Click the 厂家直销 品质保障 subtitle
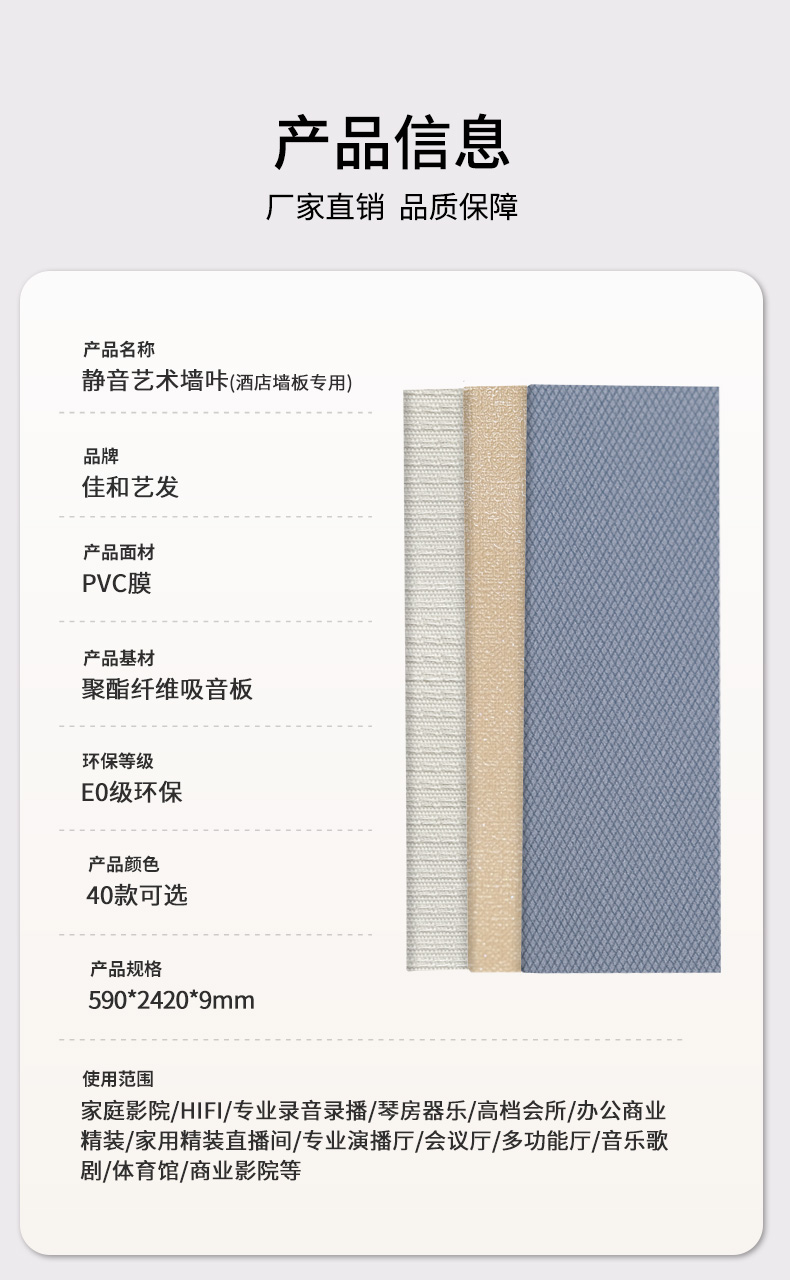The image size is (790, 1280). click(x=392, y=207)
